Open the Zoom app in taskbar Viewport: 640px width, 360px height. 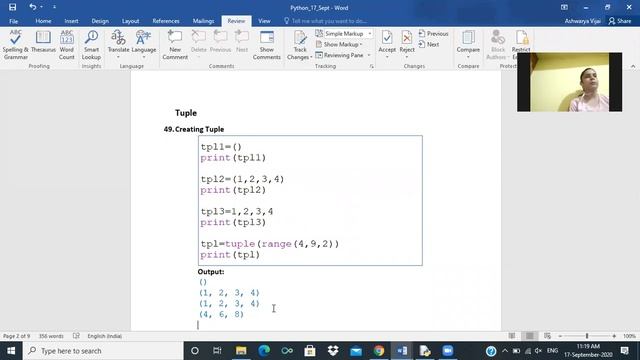point(448,351)
